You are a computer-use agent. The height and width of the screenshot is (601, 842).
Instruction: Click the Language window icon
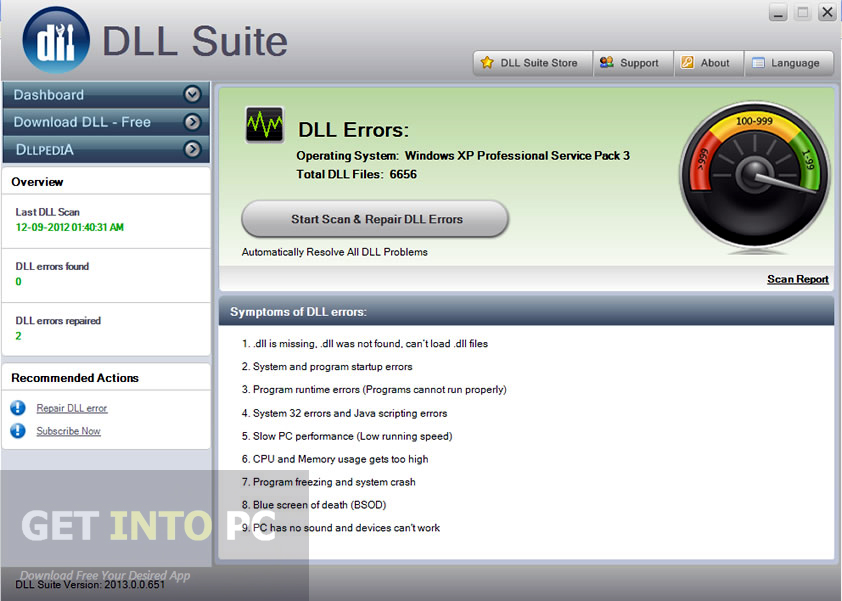pos(758,63)
